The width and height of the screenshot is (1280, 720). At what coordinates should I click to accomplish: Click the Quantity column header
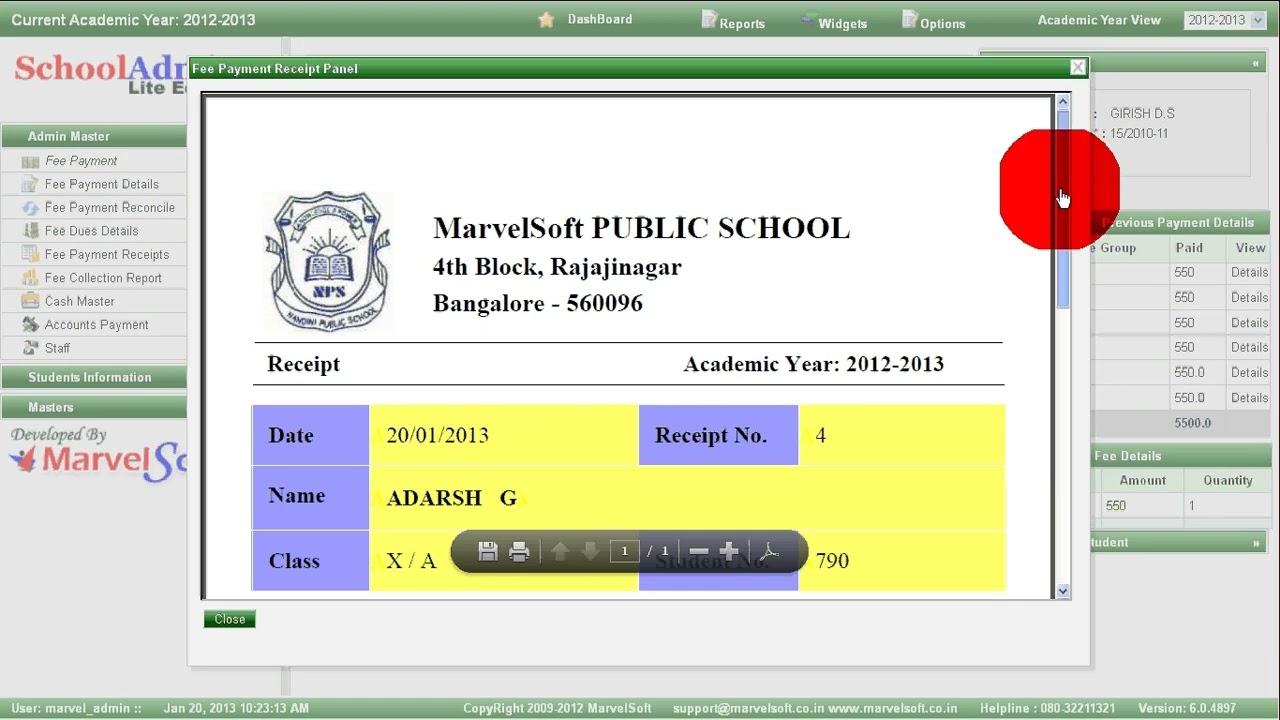[x=1228, y=480]
